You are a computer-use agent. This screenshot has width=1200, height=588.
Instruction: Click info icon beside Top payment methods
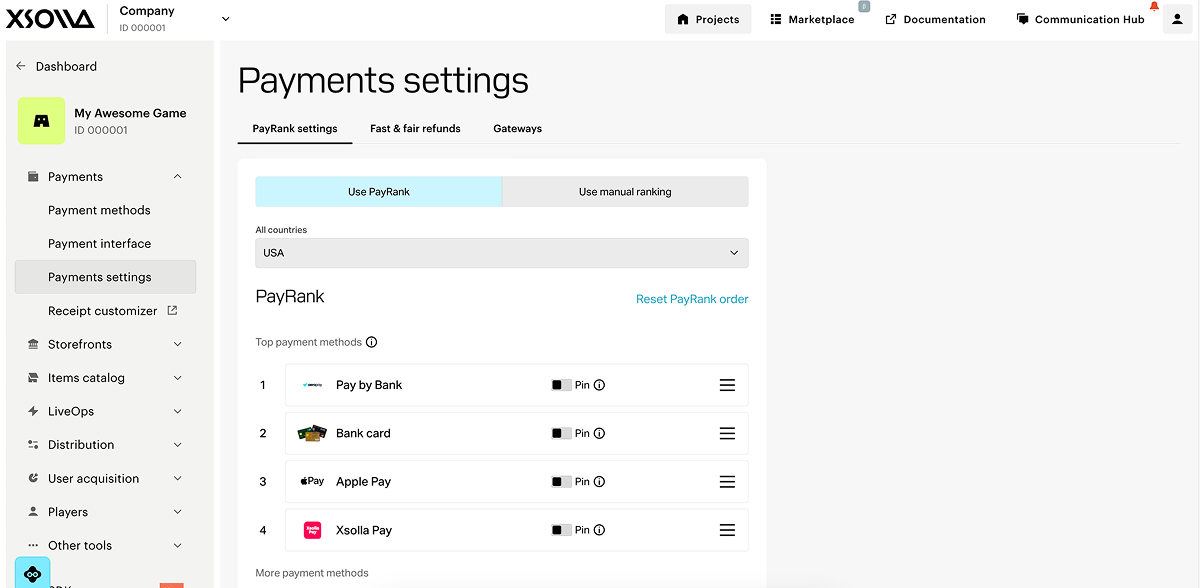click(x=372, y=342)
